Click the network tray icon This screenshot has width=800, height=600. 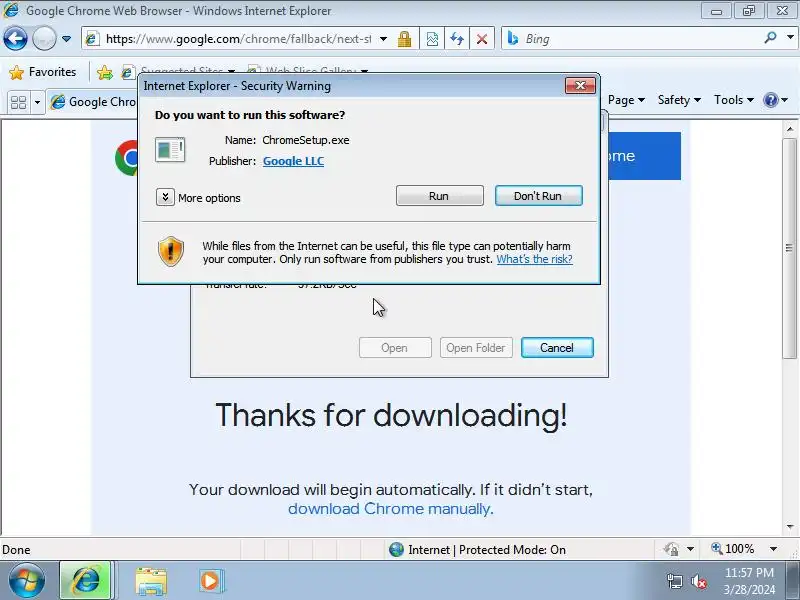[674, 581]
